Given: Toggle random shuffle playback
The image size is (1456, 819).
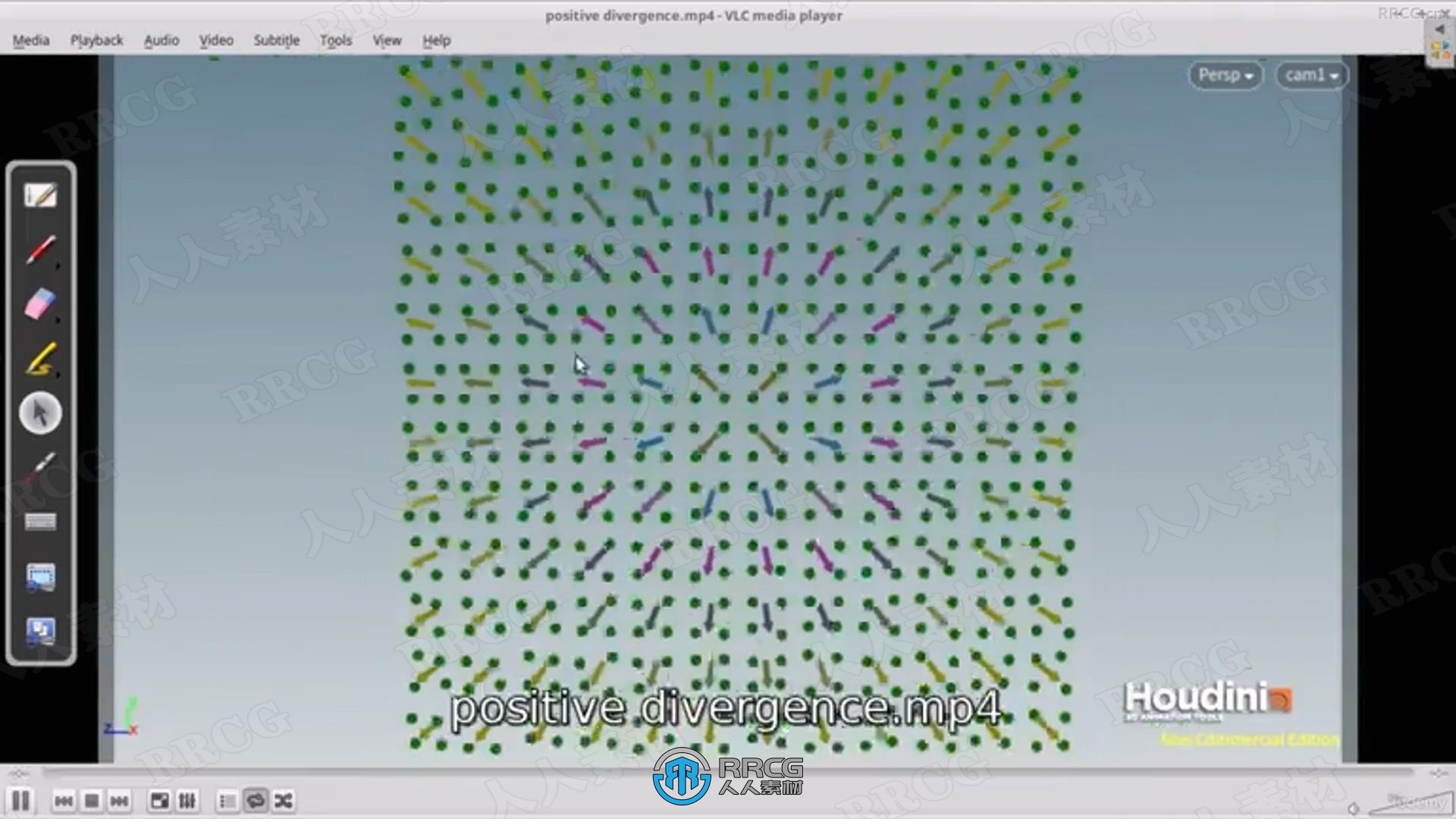Looking at the screenshot, I should coord(284,801).
